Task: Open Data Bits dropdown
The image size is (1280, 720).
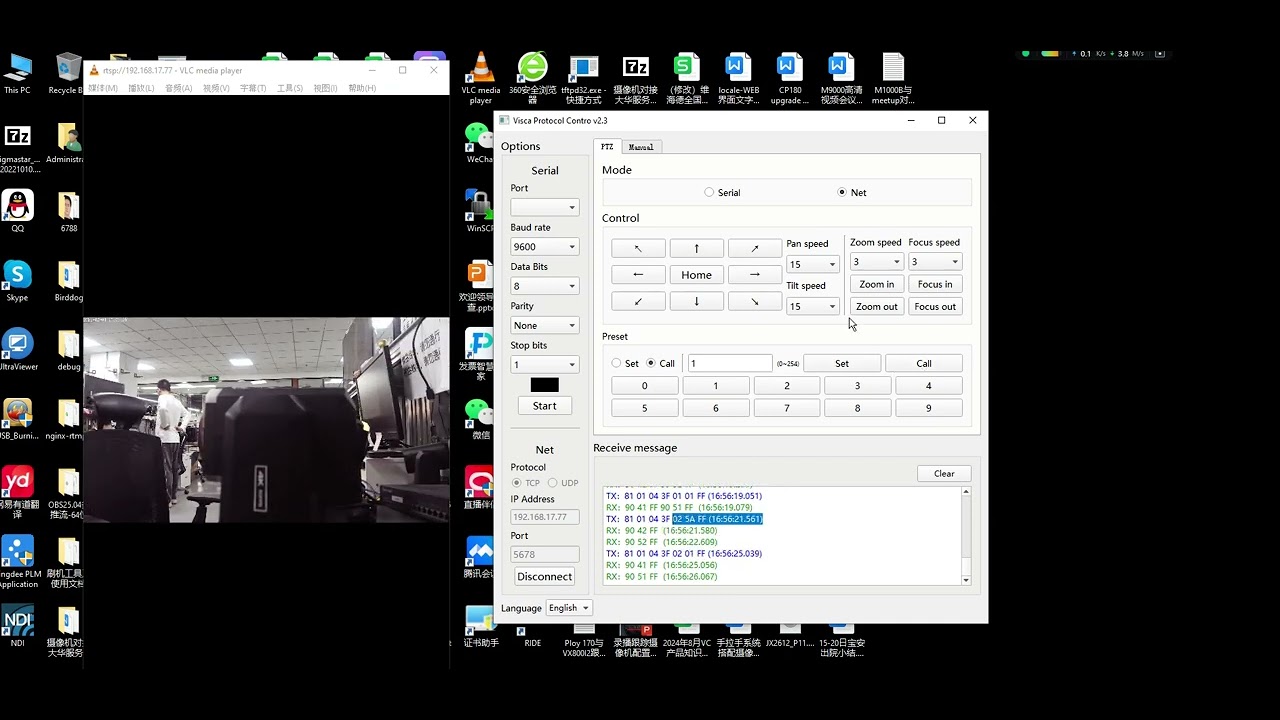Action: pos(544,286)
